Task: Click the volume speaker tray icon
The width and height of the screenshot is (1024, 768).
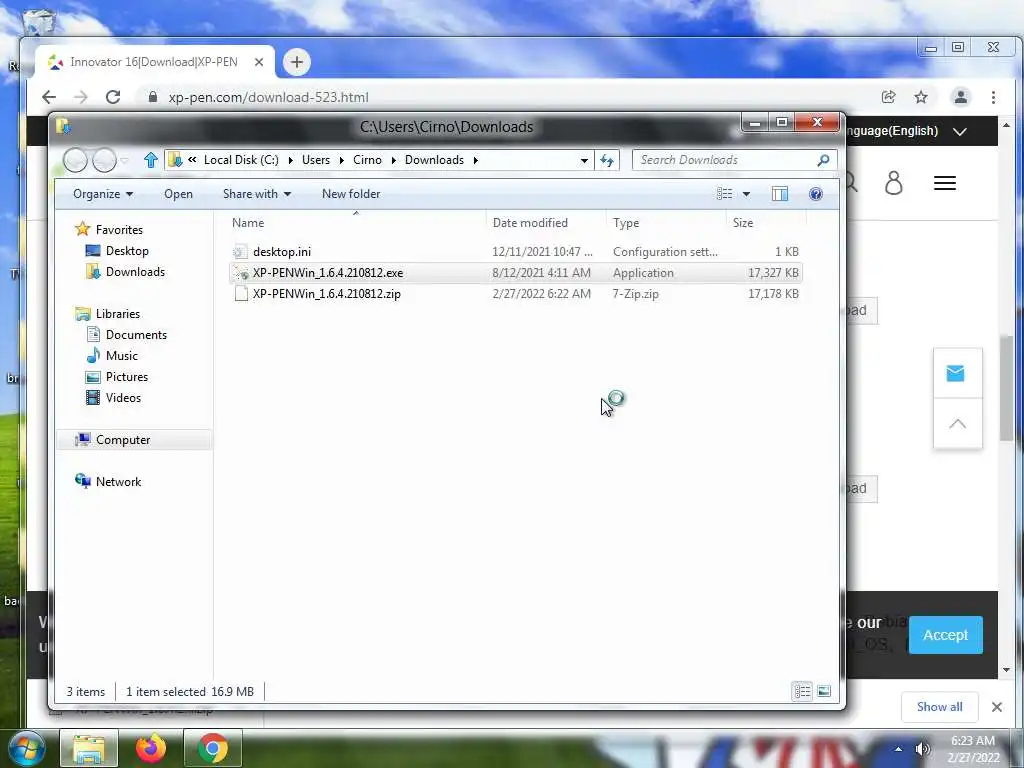Action: pyautogui.click(x=922, y=749)
